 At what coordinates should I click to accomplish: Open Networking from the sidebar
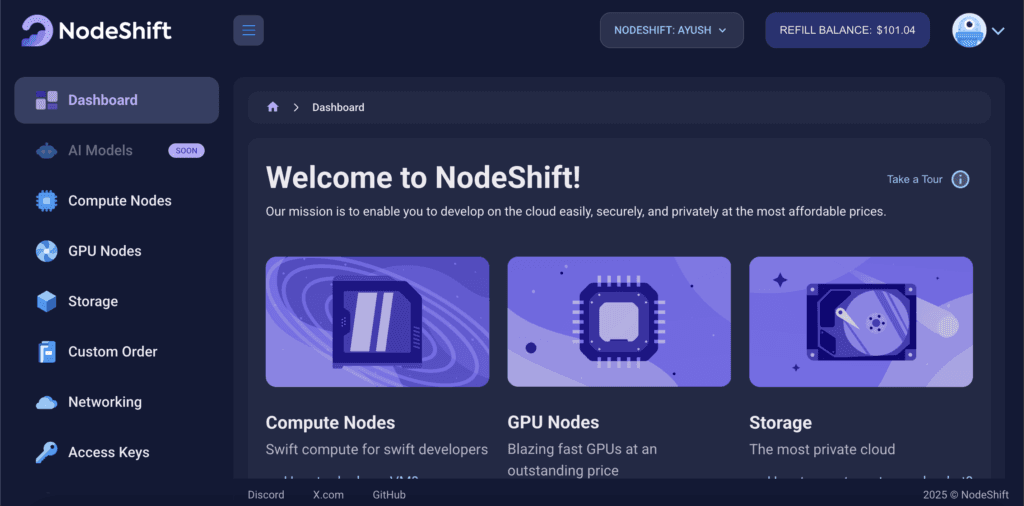tap(104, 402)
